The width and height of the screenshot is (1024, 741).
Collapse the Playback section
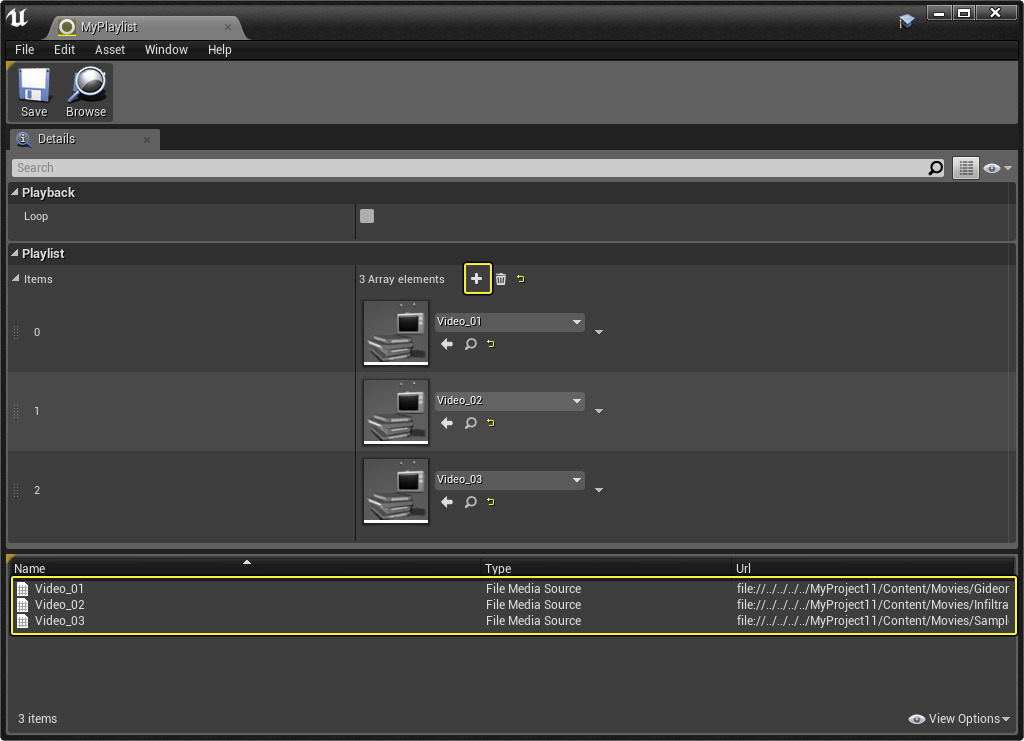15,193
